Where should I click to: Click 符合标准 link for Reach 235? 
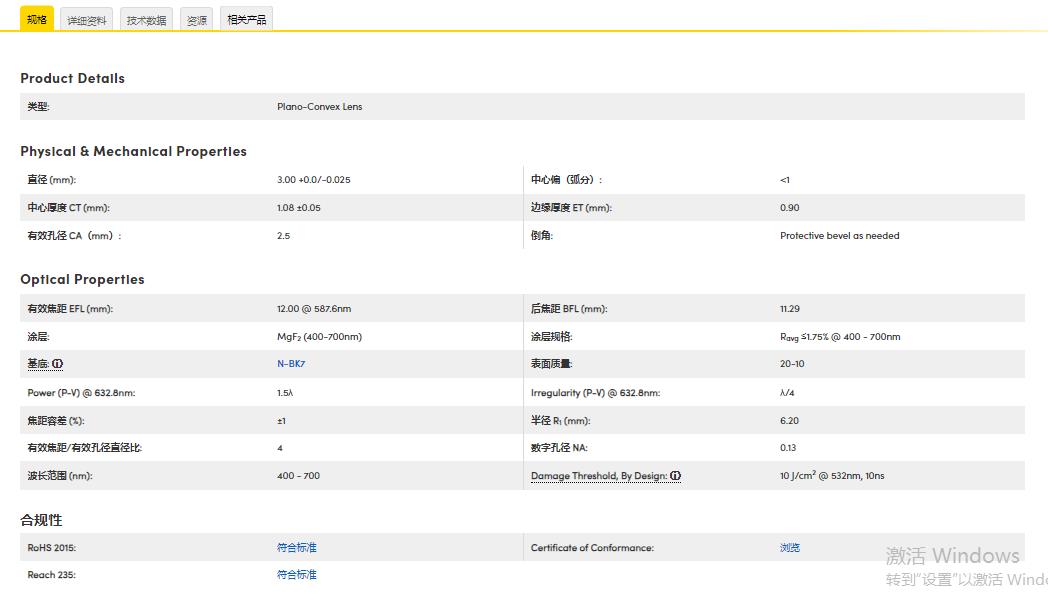click(x=297, y=575)
